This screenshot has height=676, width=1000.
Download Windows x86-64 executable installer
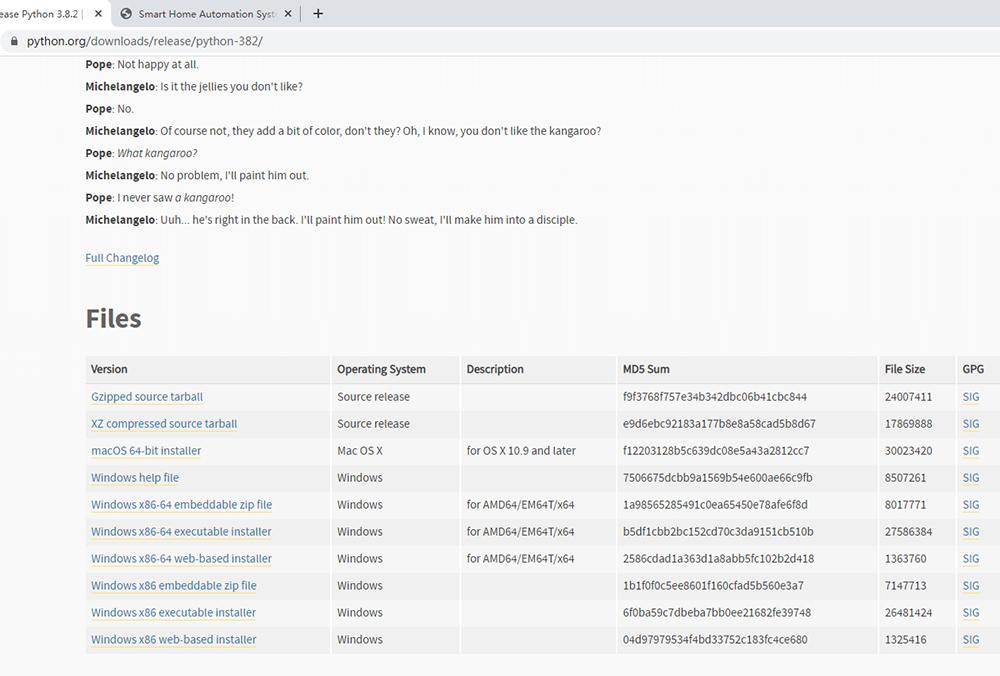(x=181, y=532)
